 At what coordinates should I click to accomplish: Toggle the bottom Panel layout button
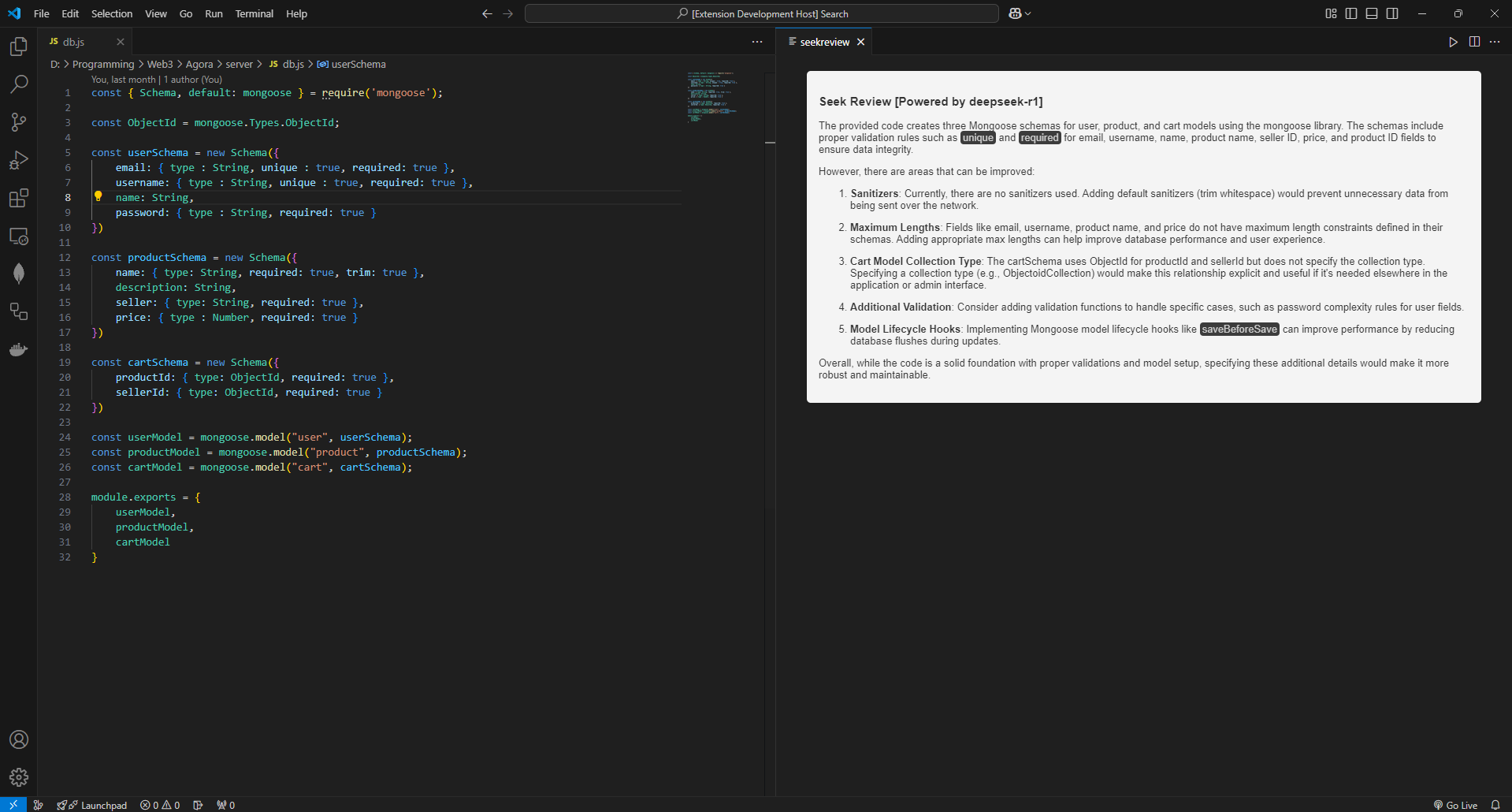(1372, 13)
